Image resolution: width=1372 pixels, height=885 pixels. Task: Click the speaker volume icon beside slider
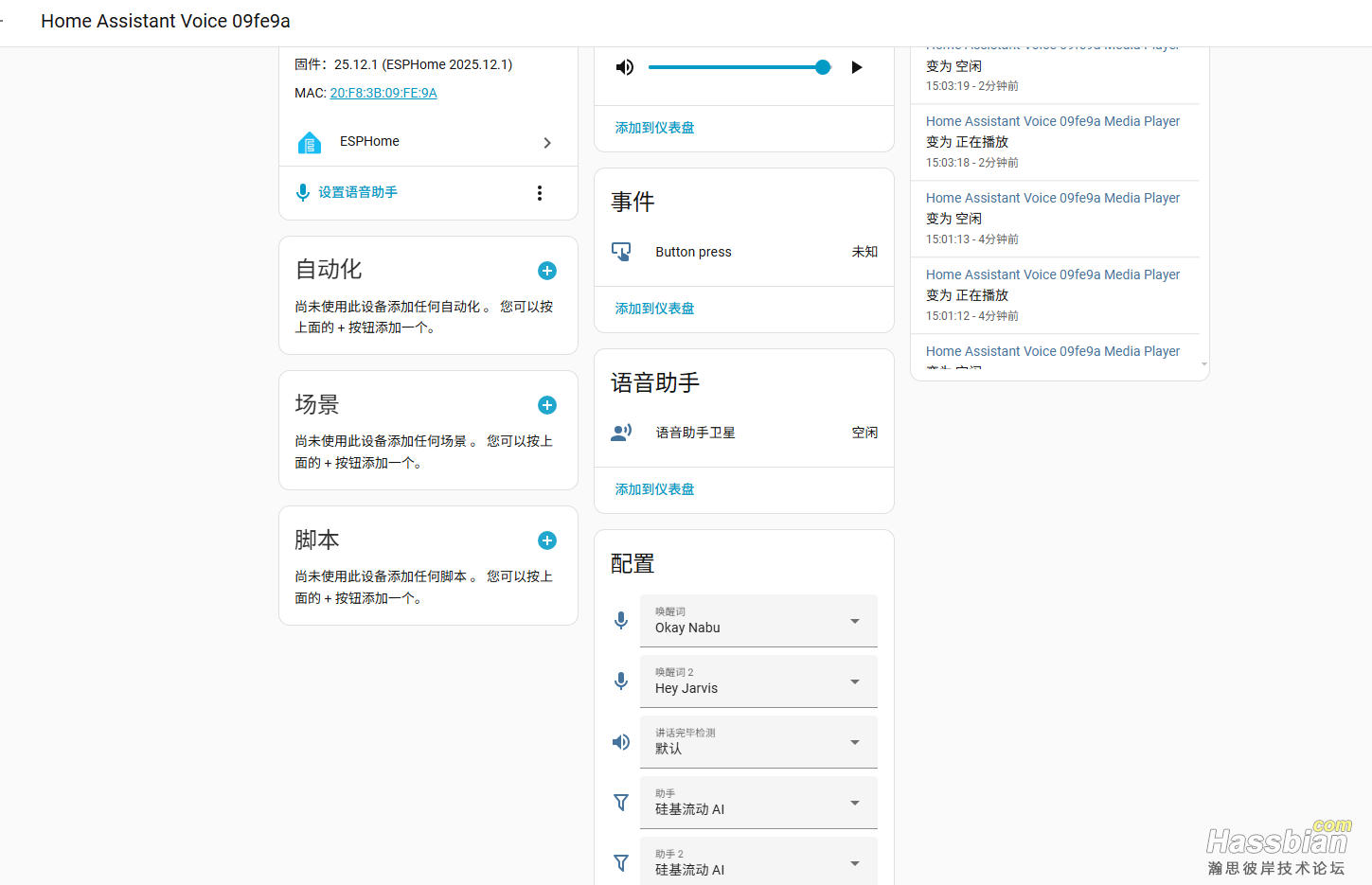[625, 67]
